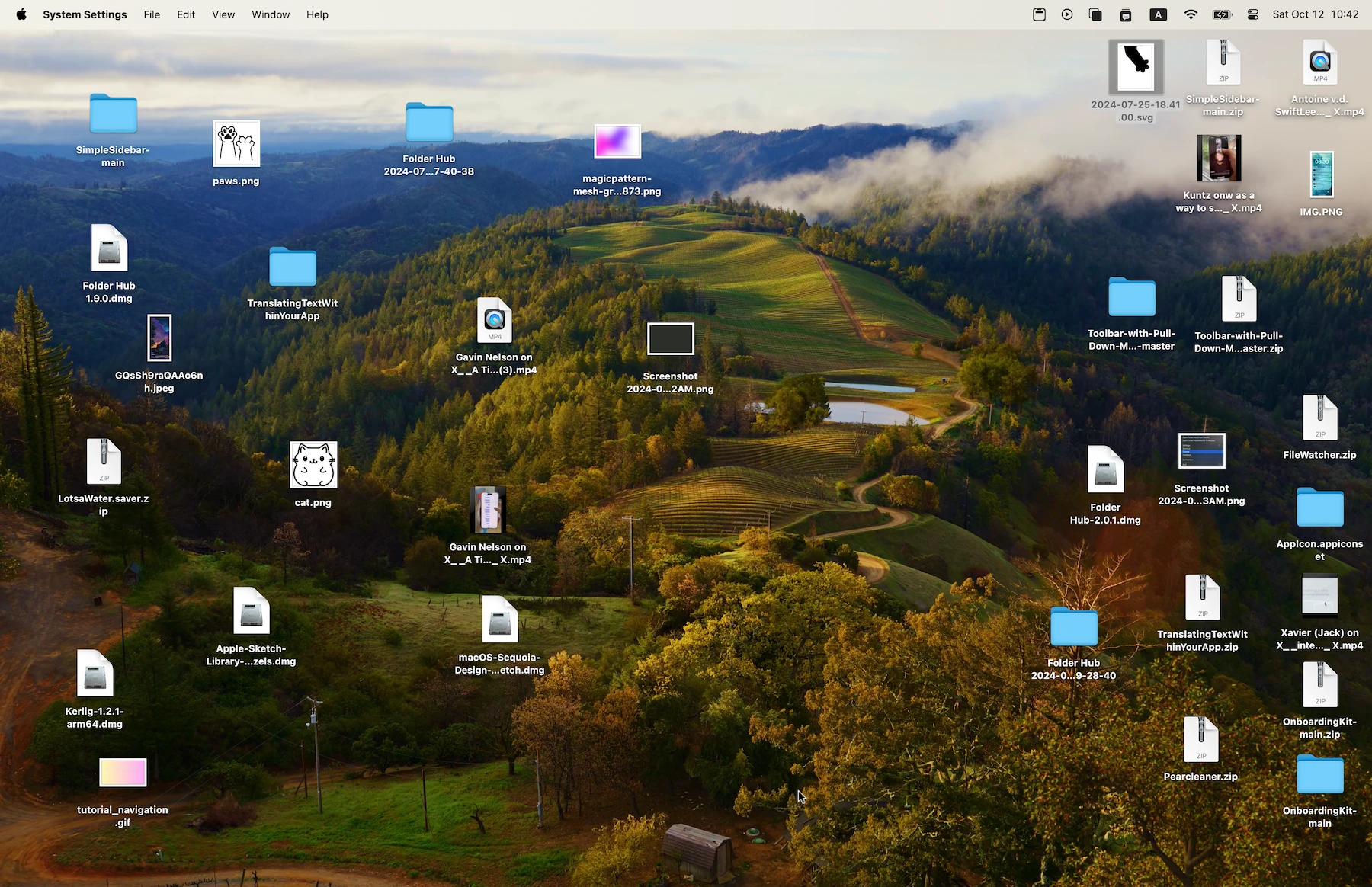Select magicpattern-mesh-gr...873.png image
The height and width of the screenshot is (887, 1372).
tap(617, 142)
